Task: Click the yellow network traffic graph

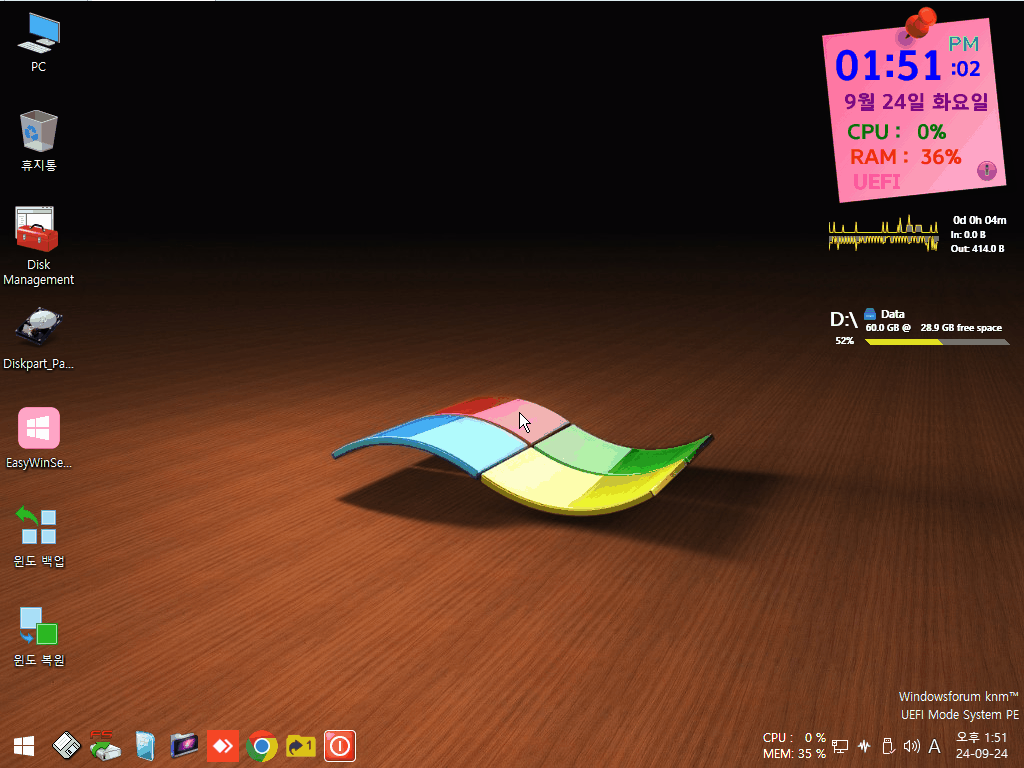Action: pyautogui.click(x=884, y=234)
